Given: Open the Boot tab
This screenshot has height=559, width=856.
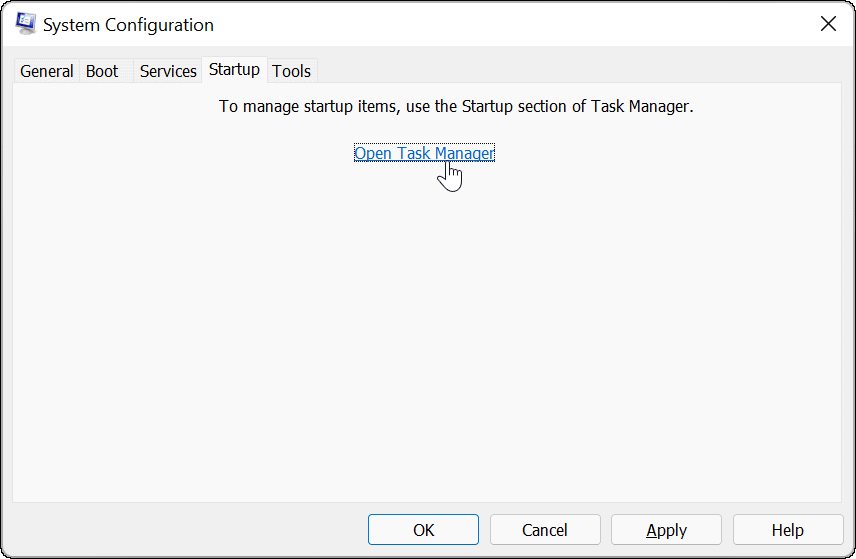Looking at the screenshot, I should pos(102,71).
